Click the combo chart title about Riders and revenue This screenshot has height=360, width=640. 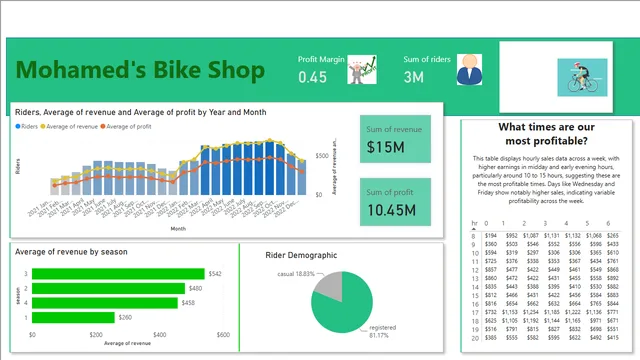pyautogui.click(x=140, y=112)
